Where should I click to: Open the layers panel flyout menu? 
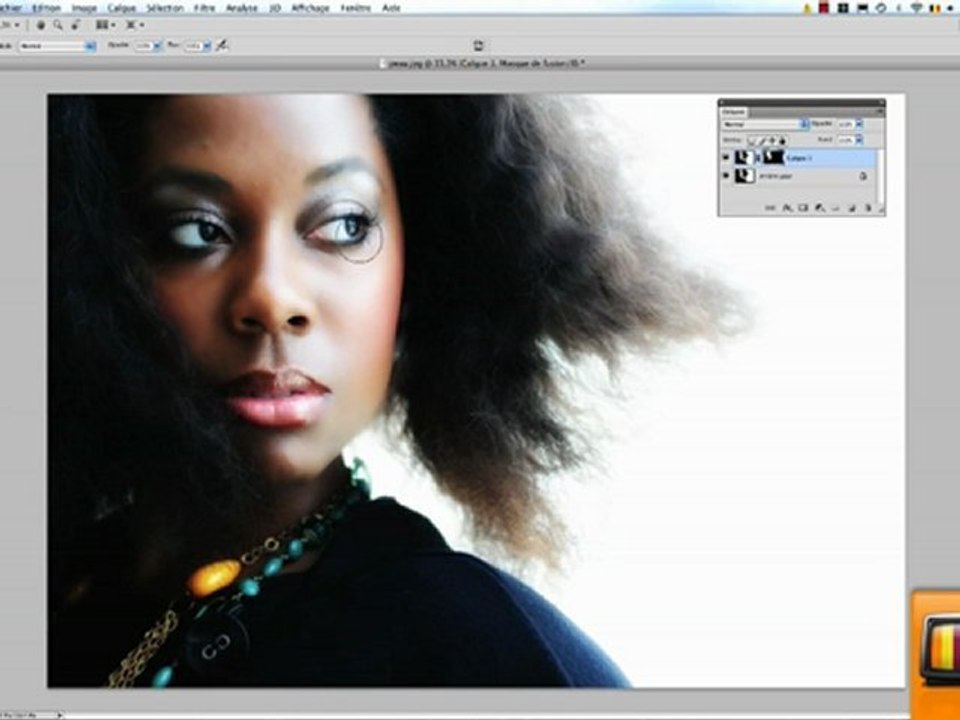(x=880, y=111)
